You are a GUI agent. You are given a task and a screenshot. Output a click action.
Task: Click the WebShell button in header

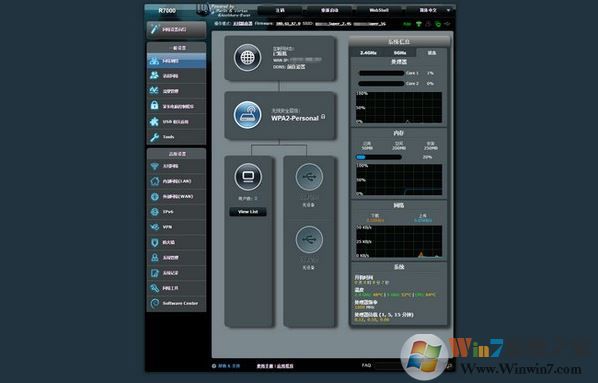(379, 10)
